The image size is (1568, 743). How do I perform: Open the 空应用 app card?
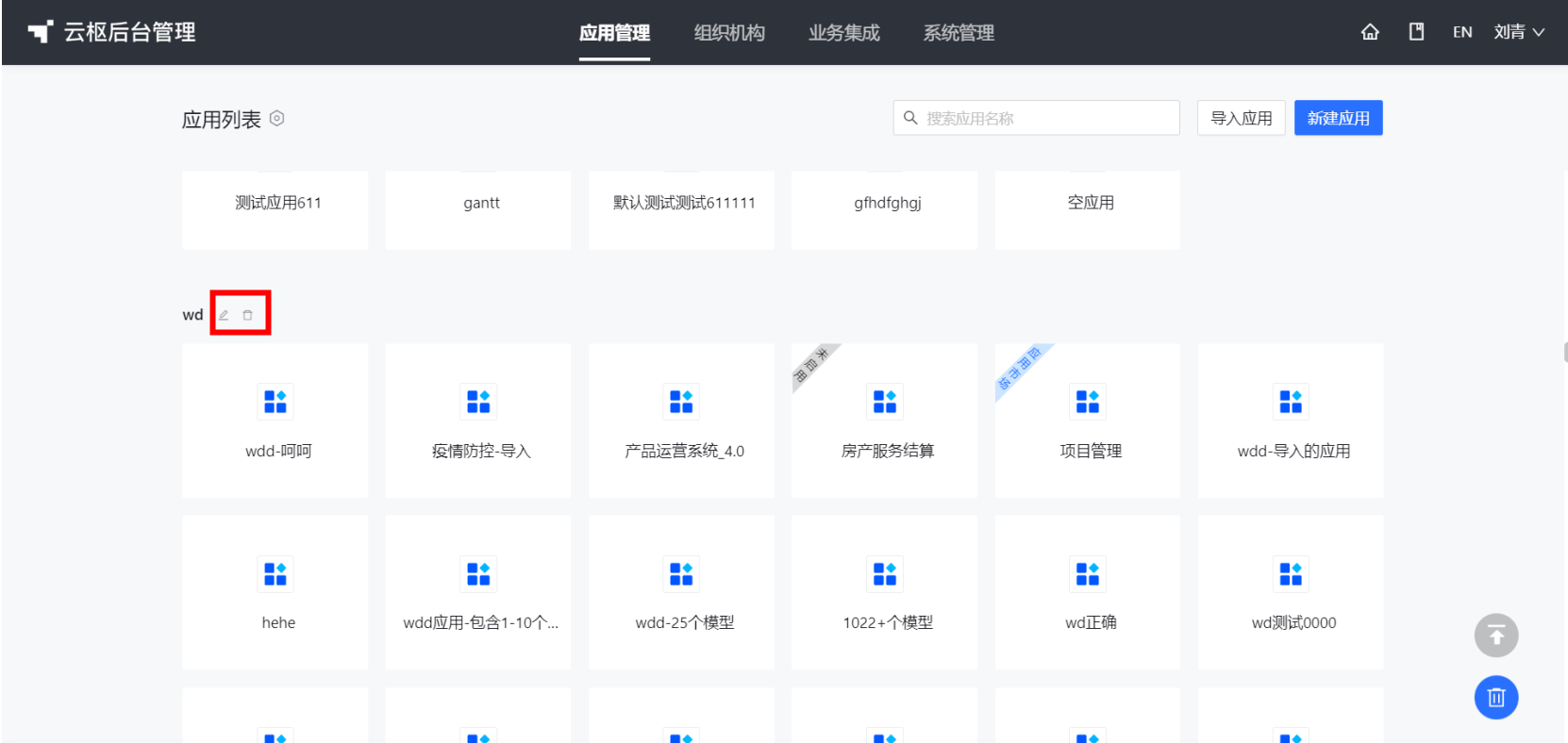click(x=1088, y=210)
